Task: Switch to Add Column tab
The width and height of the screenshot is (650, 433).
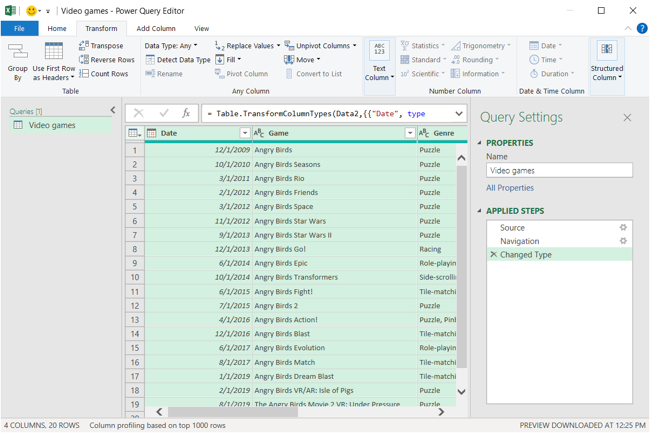Action: pos(156,29)
